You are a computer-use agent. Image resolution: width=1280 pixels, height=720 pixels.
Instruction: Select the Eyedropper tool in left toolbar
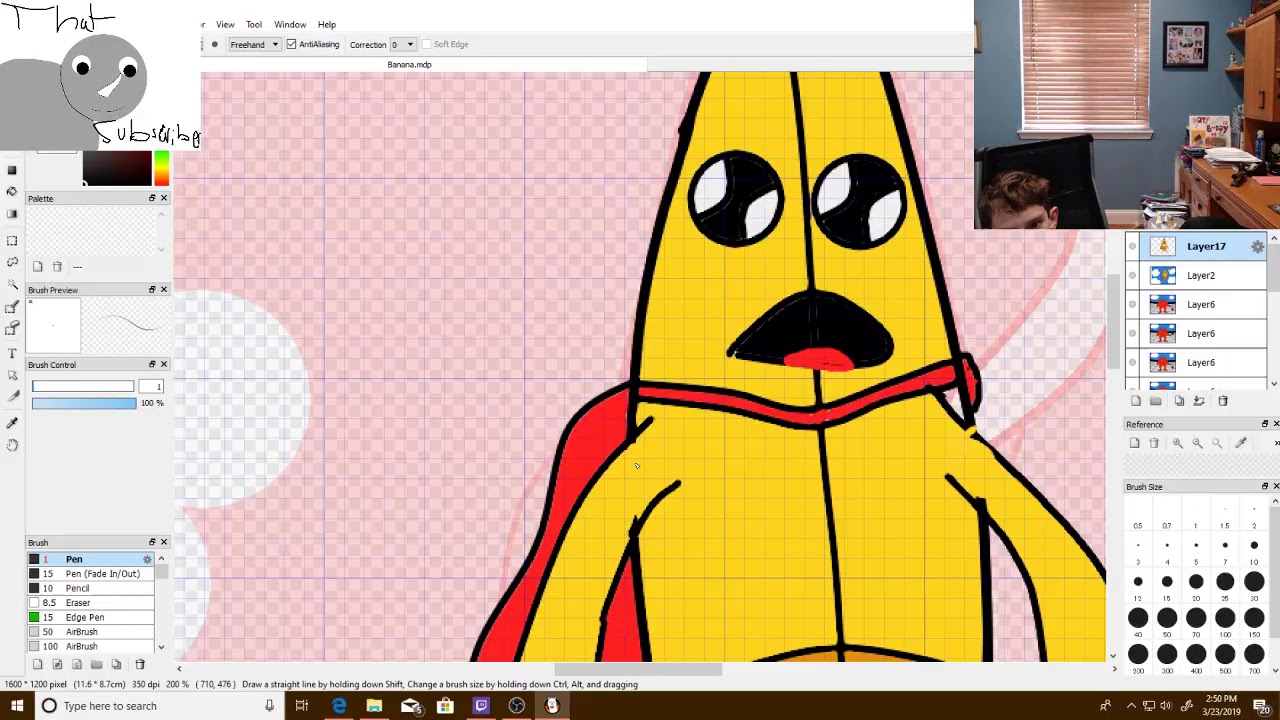12,422
